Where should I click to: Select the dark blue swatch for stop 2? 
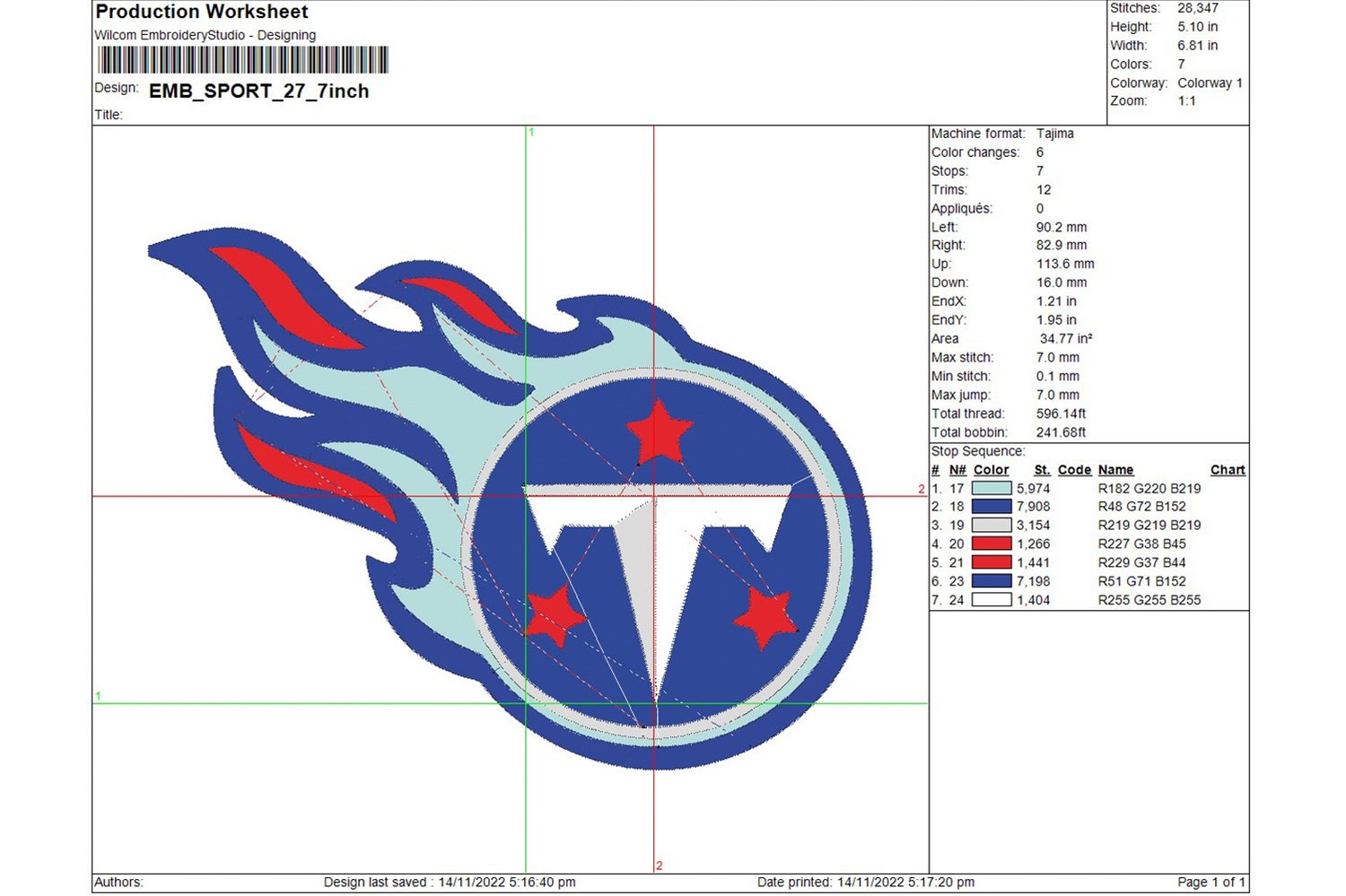992,507
